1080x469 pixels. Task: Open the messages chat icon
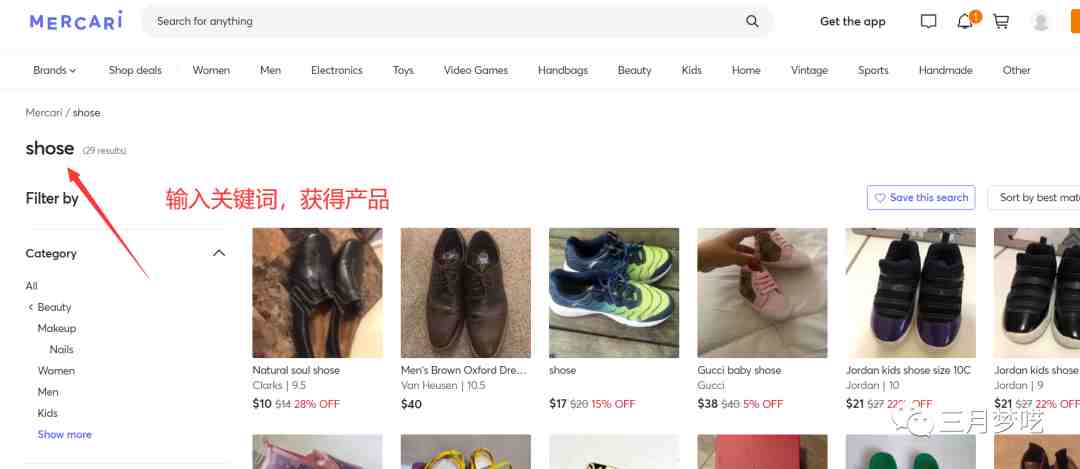928,21
